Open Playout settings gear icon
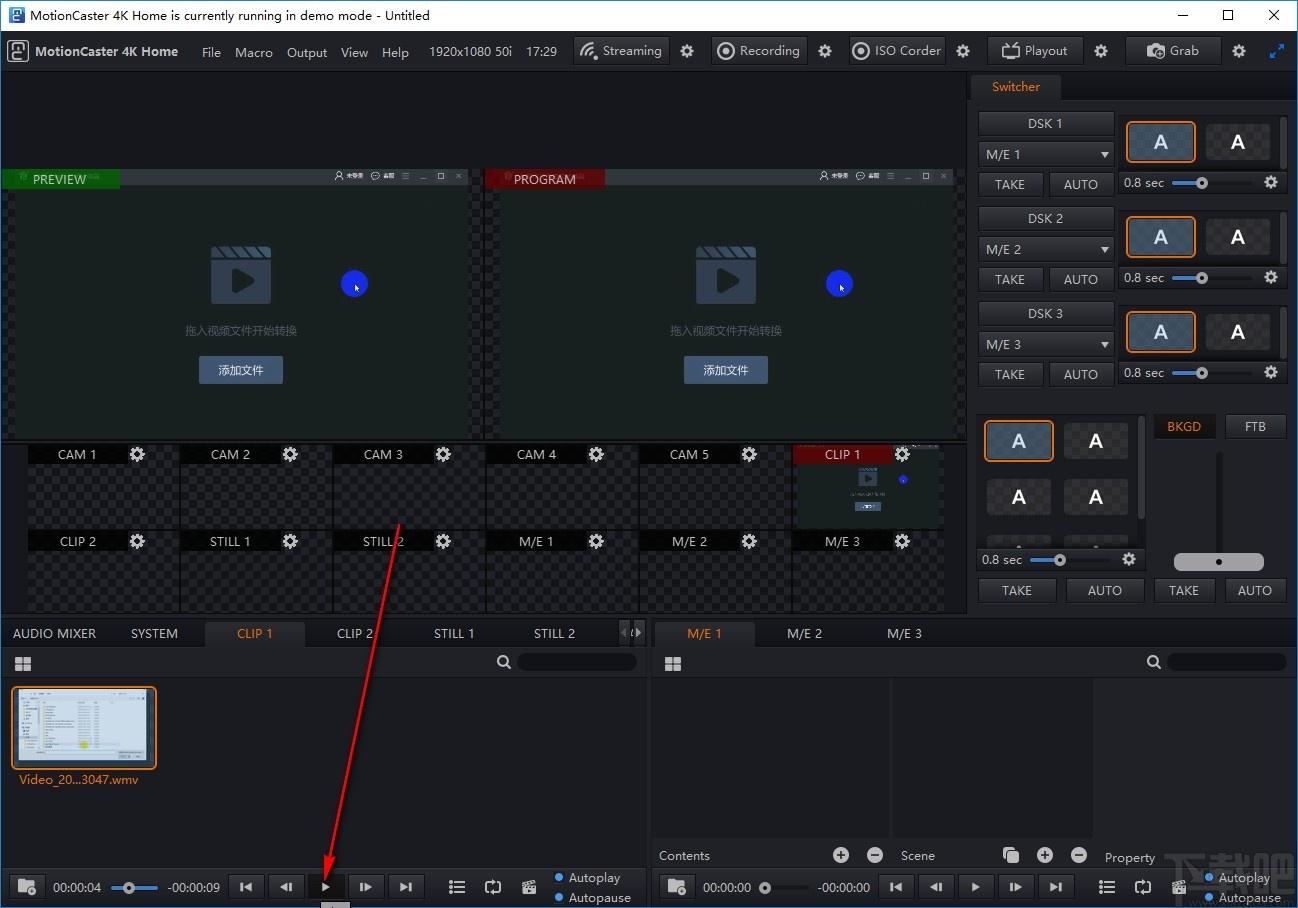Viewport: 1298px width, 908px height. pyautogui.click(x=1101, y=51)
